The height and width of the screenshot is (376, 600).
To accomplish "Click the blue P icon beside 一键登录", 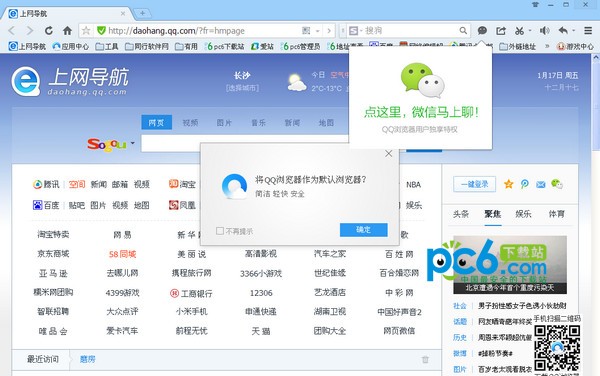I will coord(525,184).
